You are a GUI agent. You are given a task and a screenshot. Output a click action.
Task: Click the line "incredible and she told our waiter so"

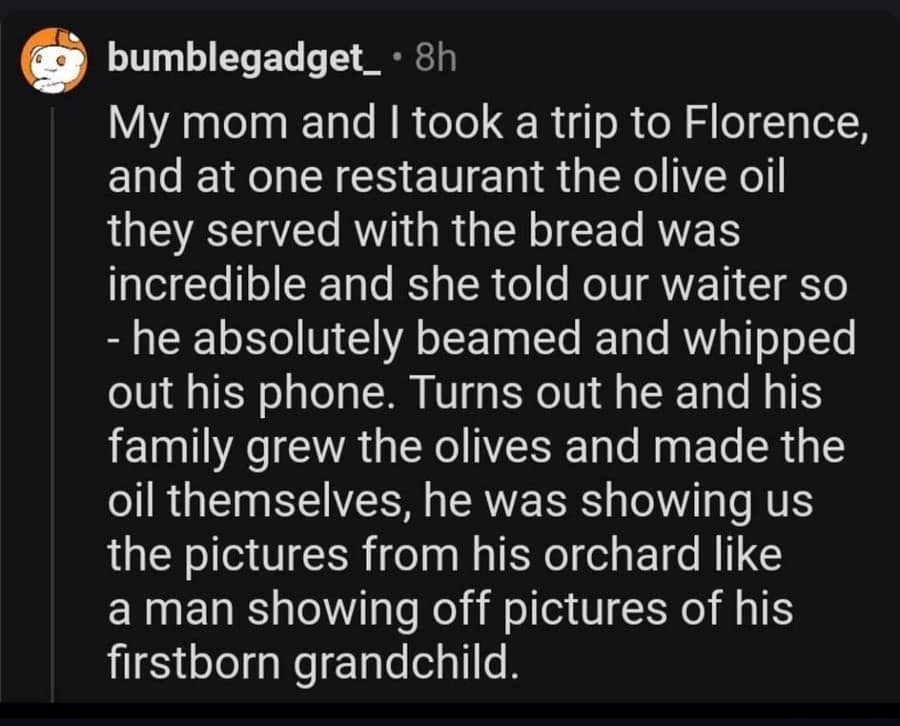coord(477,286)
